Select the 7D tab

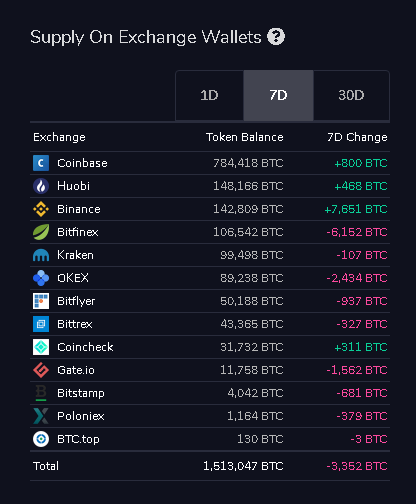pos(278,95)
